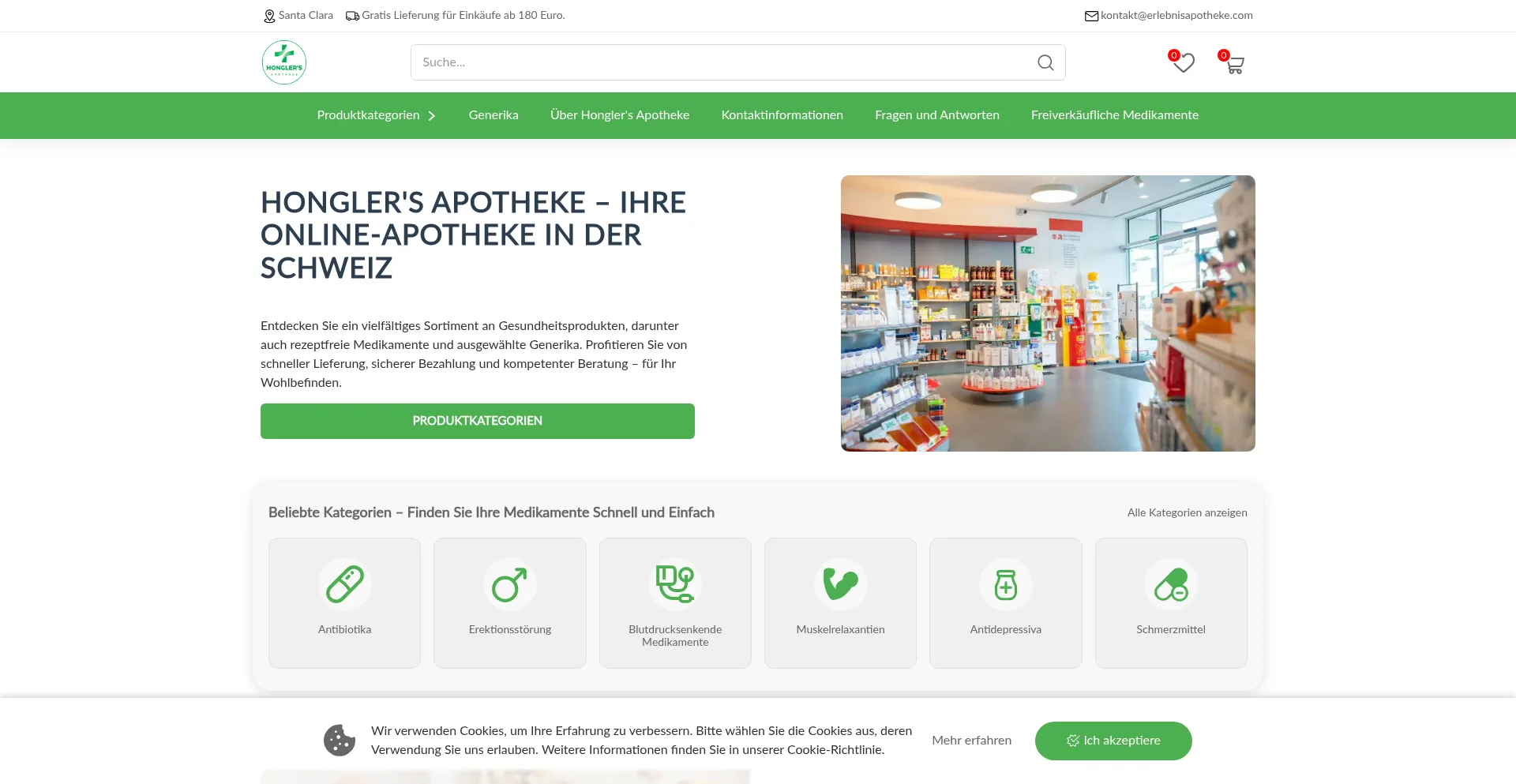Viewport: 1516px width, 784px height.
Task: Click the Gratis Lieferung notice text
Action: point(463,16)
